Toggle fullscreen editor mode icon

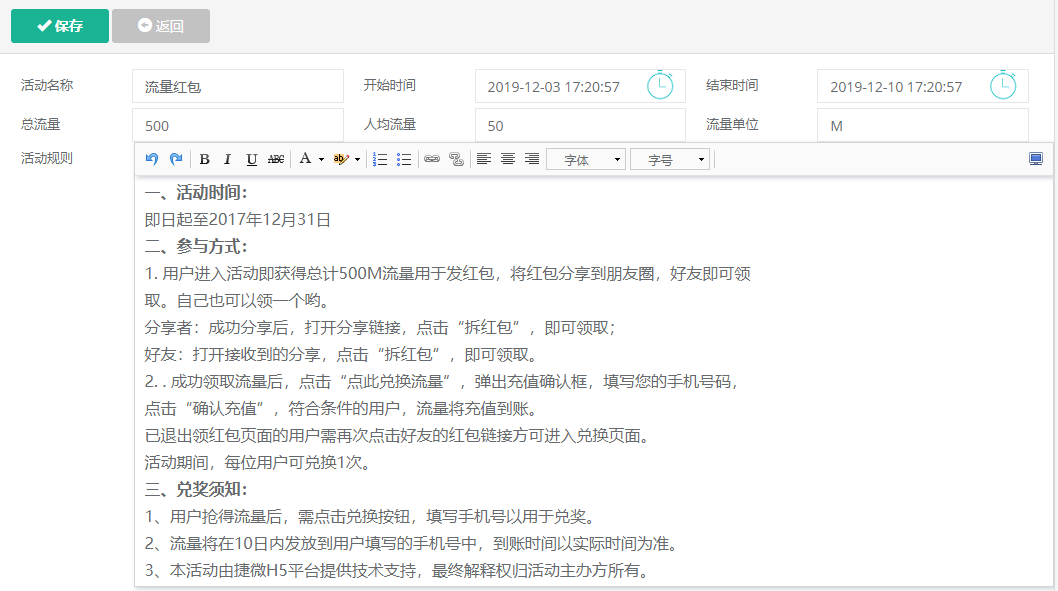1036,159
